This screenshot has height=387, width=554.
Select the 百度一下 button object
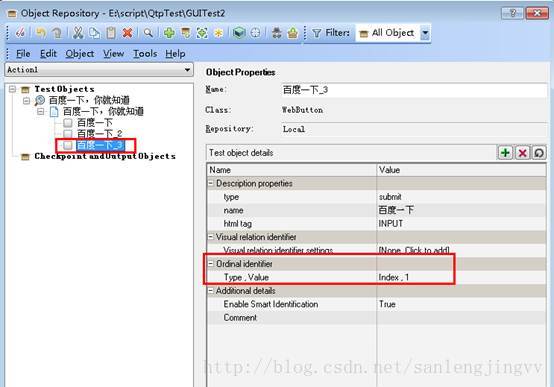[x=94, y=123]
